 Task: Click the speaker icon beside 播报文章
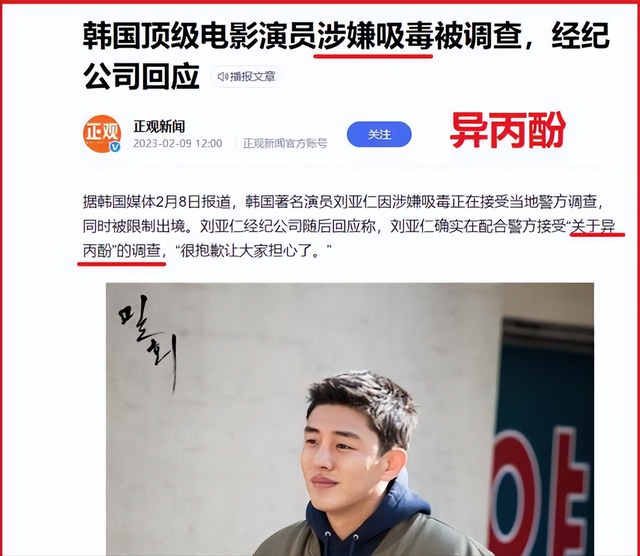point(222,76)
